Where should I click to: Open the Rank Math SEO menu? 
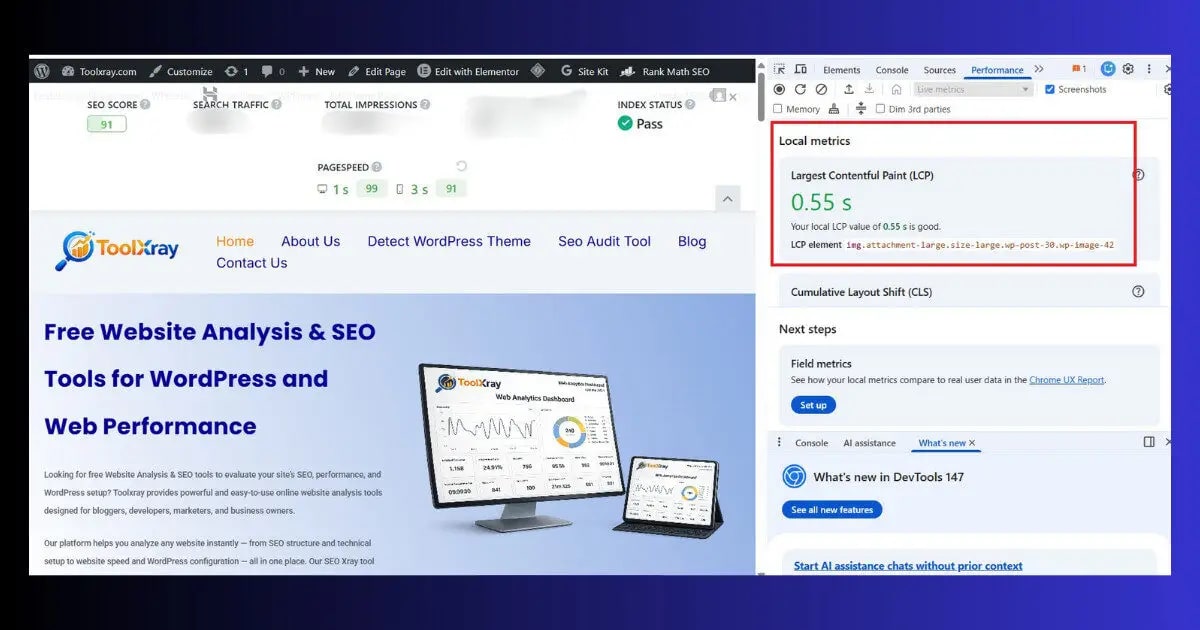665,71
